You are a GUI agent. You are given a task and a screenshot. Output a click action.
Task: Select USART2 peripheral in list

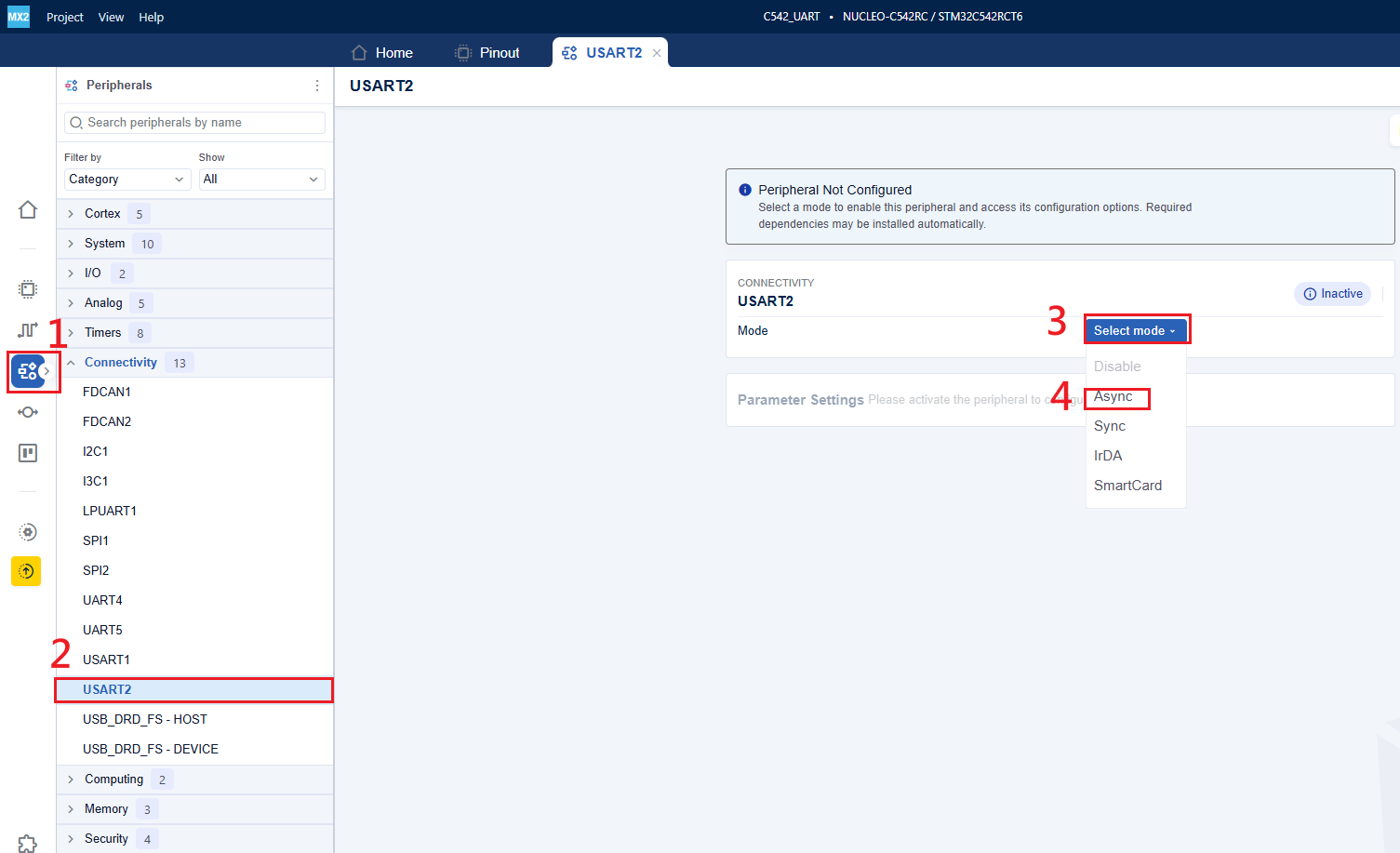point(194,690)
